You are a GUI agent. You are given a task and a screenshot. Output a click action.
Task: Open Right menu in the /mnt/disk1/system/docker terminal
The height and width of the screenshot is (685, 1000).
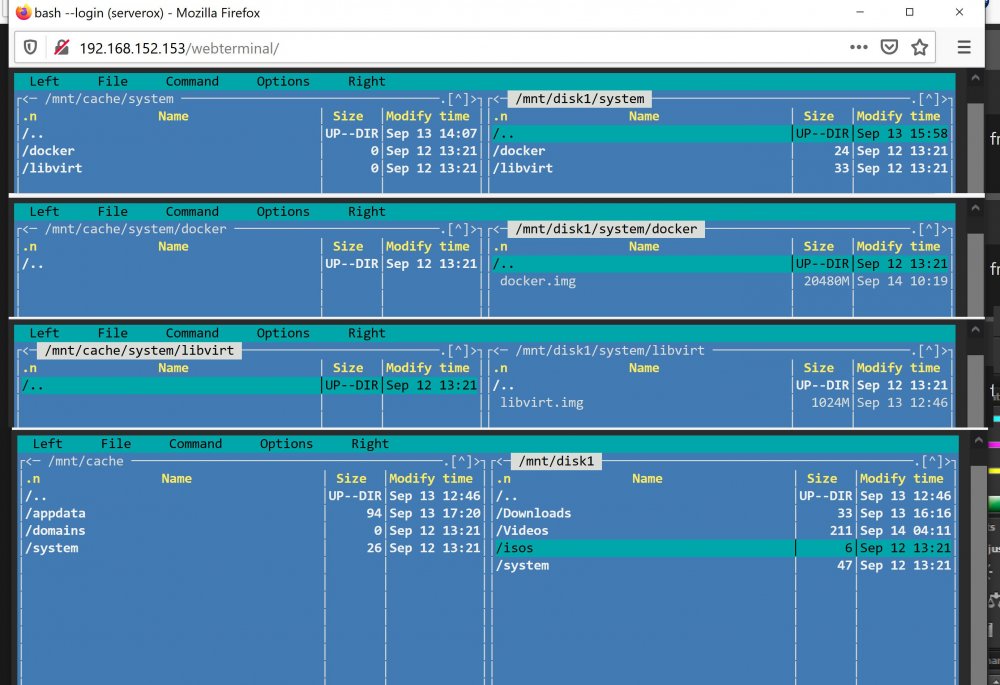366,211
